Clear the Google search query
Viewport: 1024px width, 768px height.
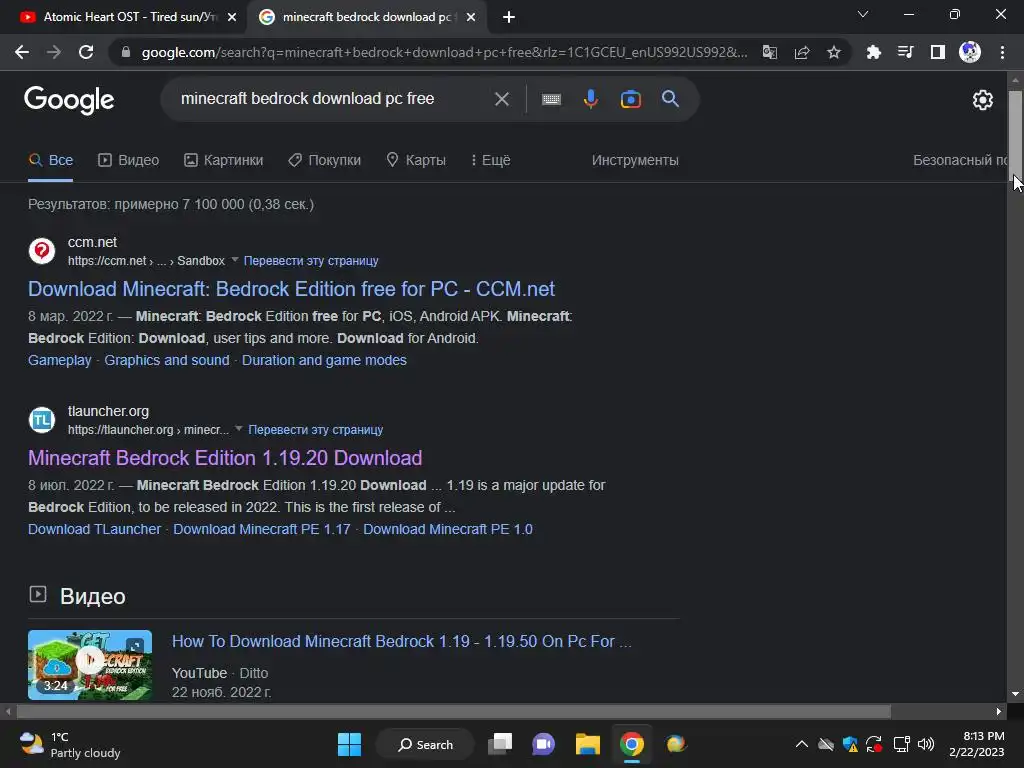(x=502, y=99)
